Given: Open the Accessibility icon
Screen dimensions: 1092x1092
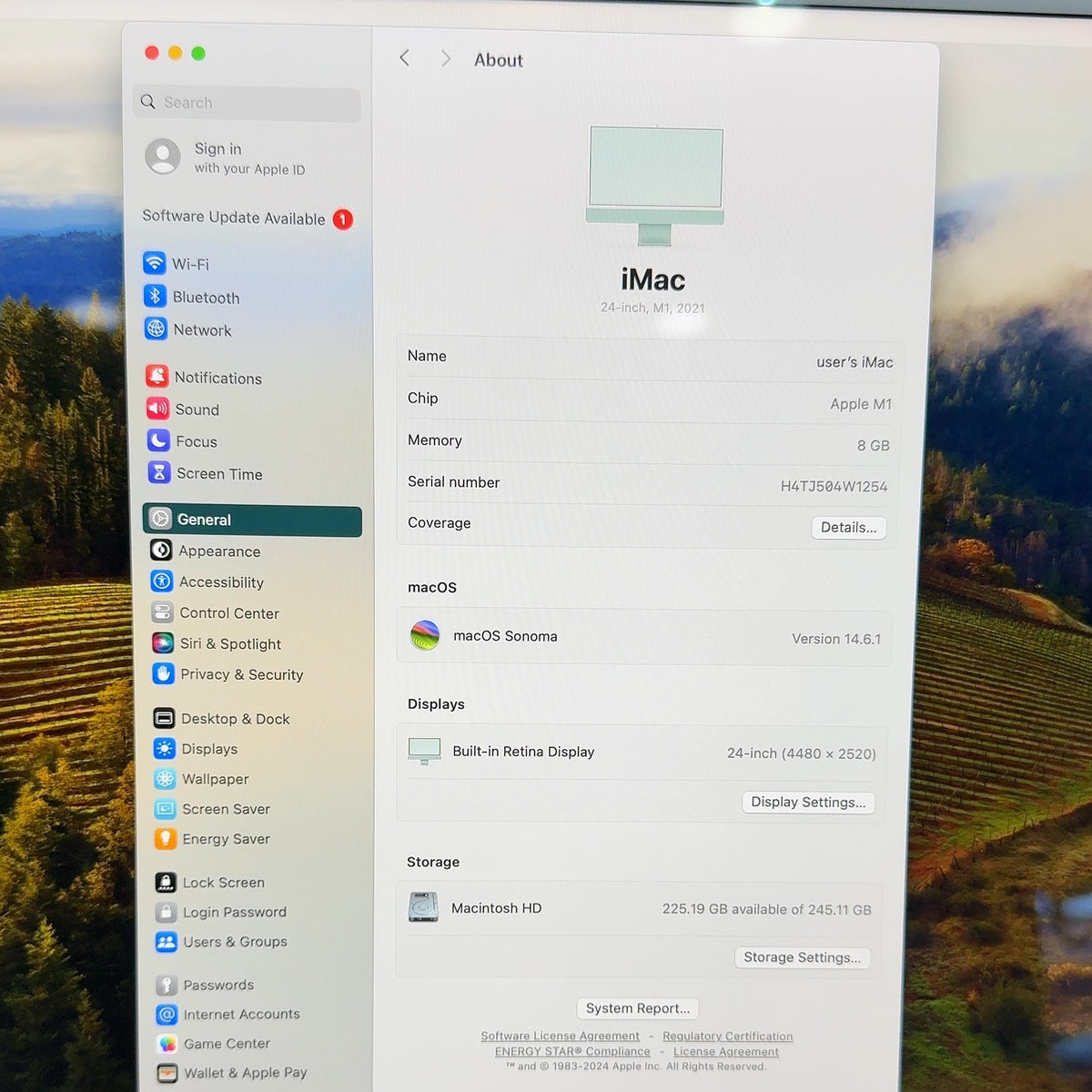Looking at the screenshot, I should coord(162,581).
